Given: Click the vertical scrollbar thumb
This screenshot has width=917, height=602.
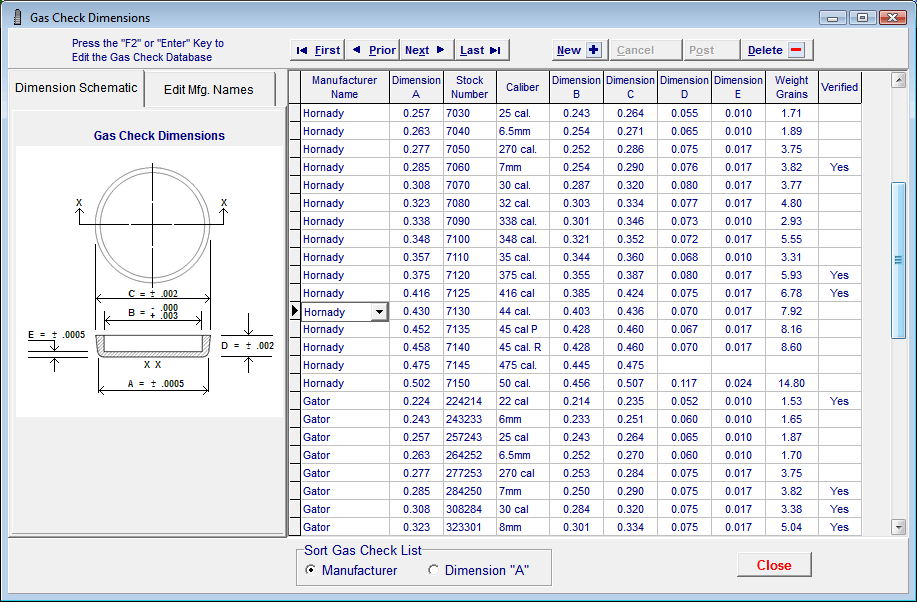Looking at the screenshot, I should click(898, 260).
